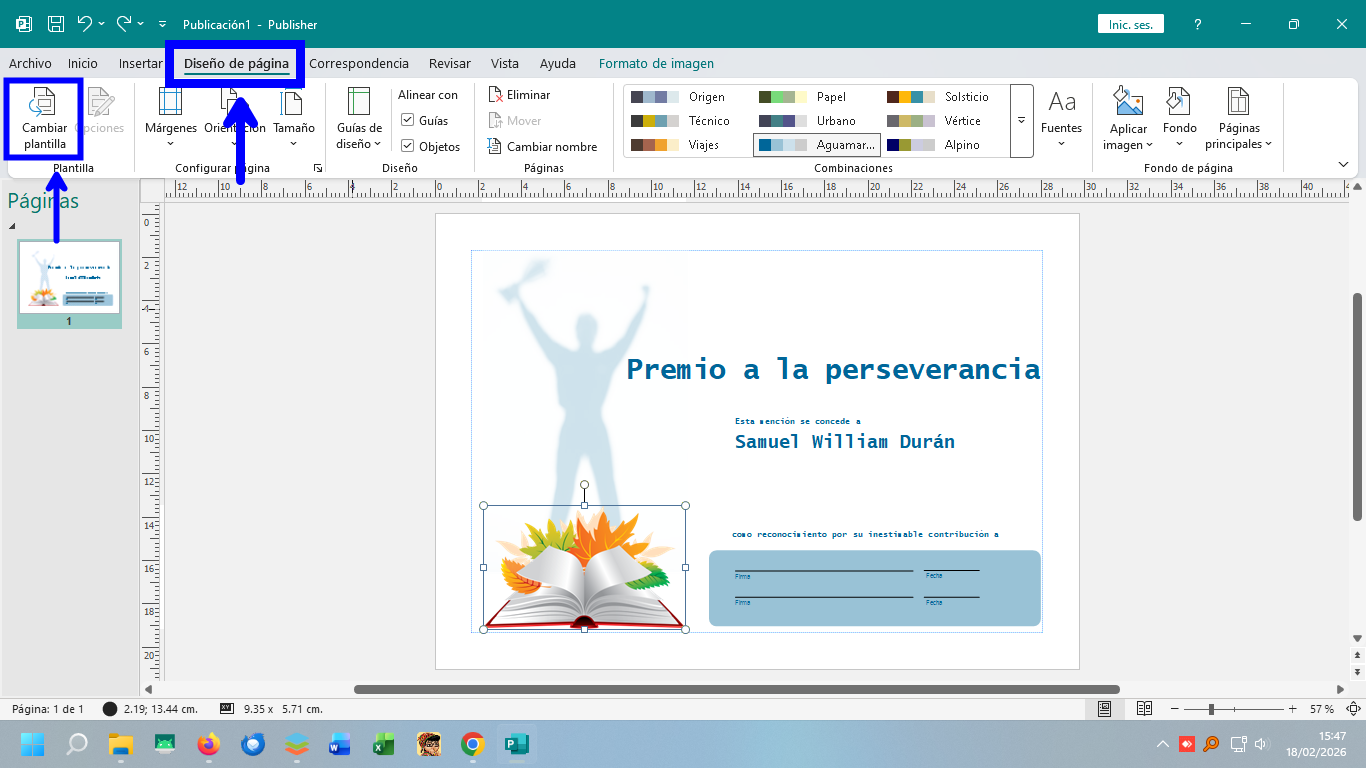
Task: Click the Guías de diseño icon
Action: tap(359, 103)
